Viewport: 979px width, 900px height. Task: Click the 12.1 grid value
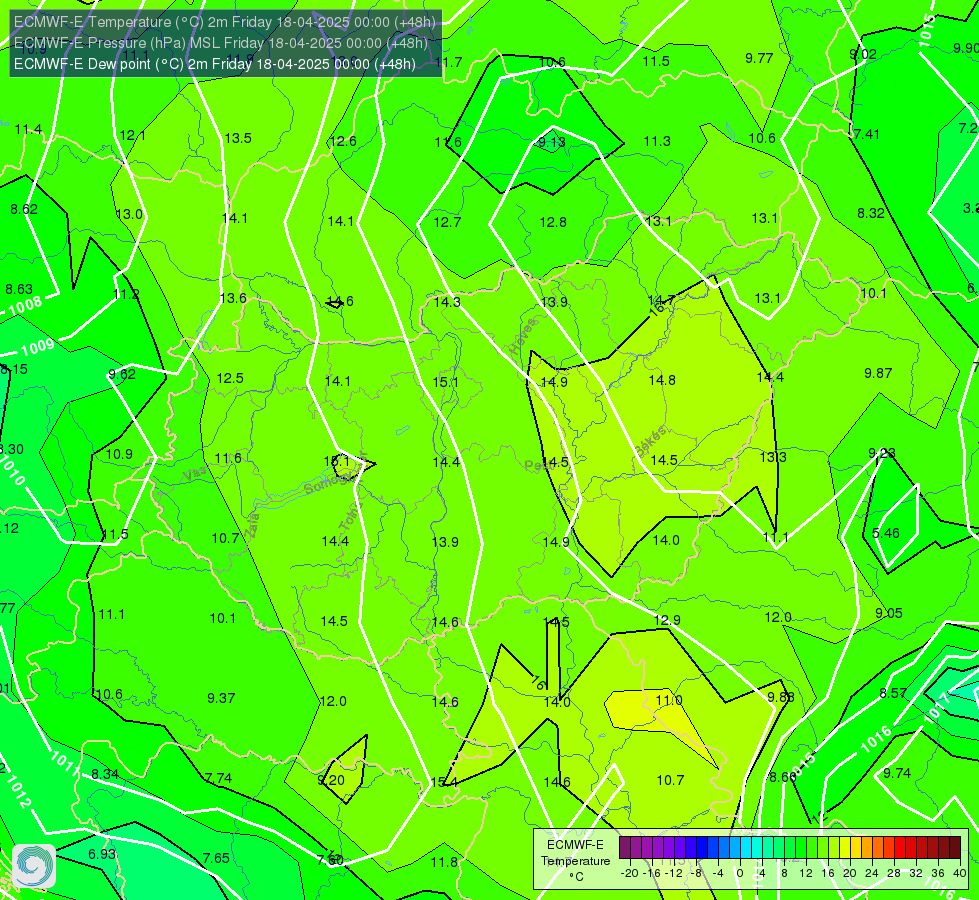132,136
